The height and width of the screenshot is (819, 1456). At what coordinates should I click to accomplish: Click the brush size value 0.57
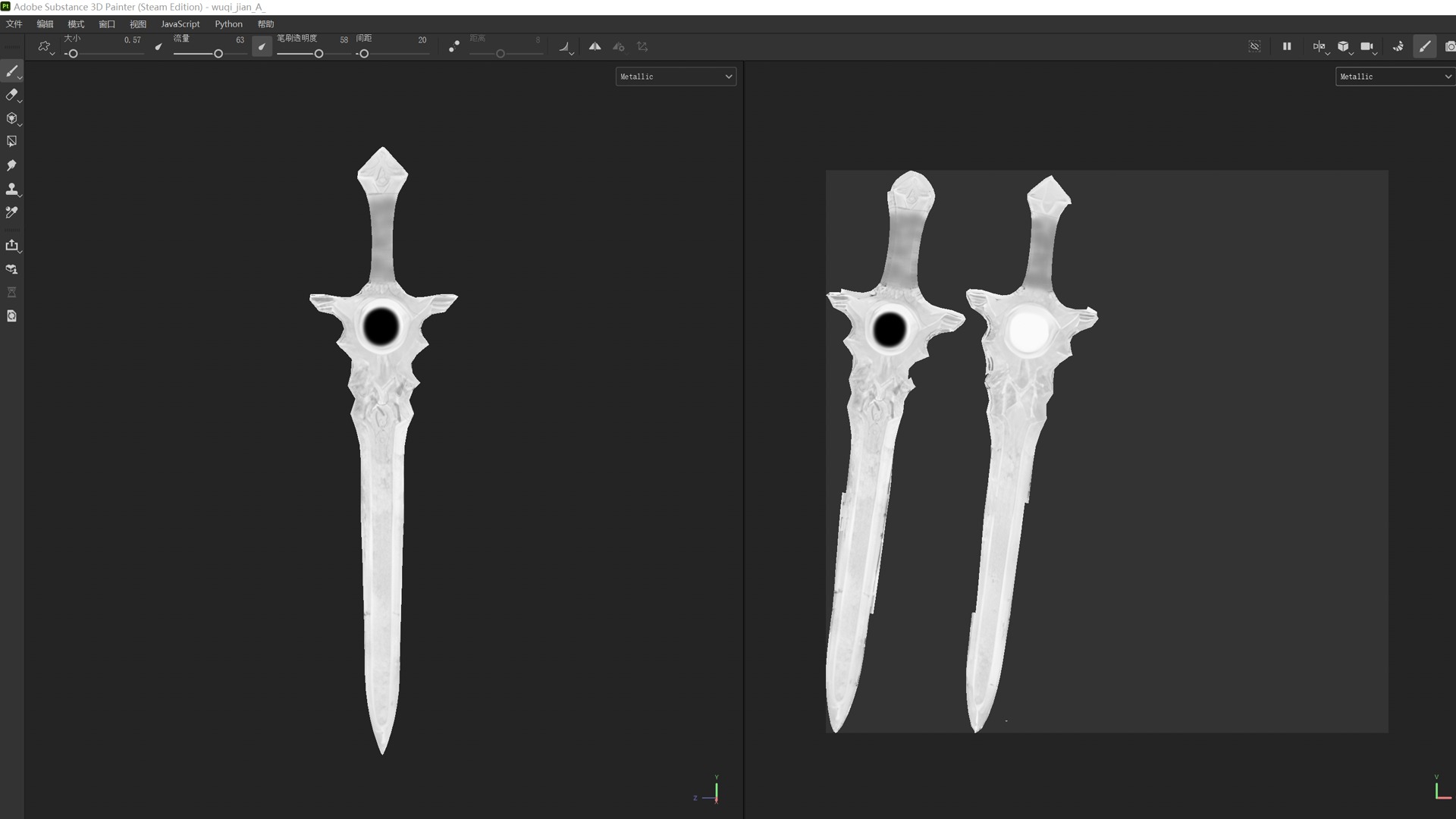coord(132,40)
